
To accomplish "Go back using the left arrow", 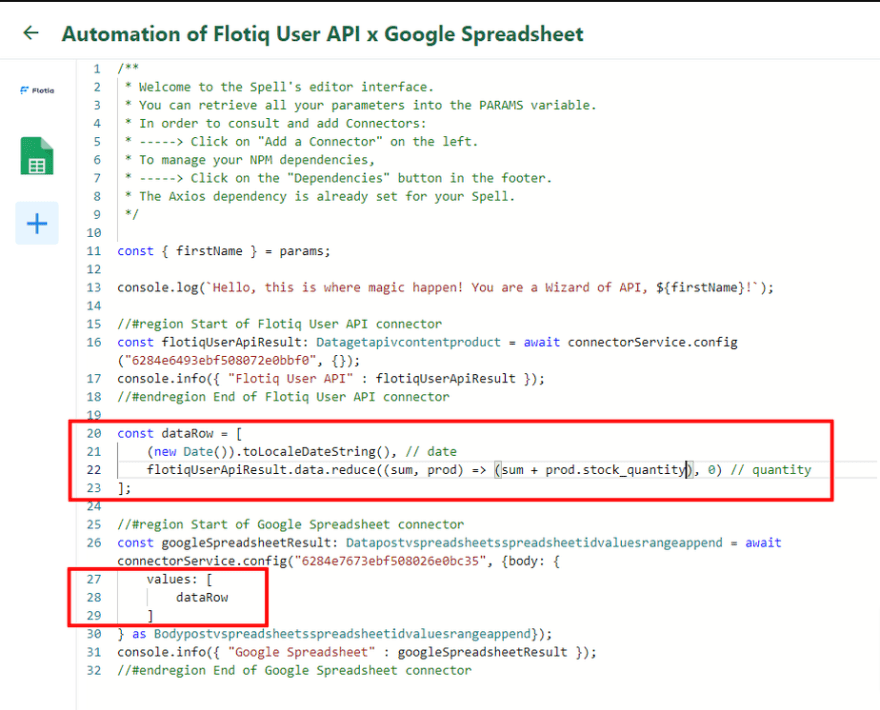I will pos(31,33).
